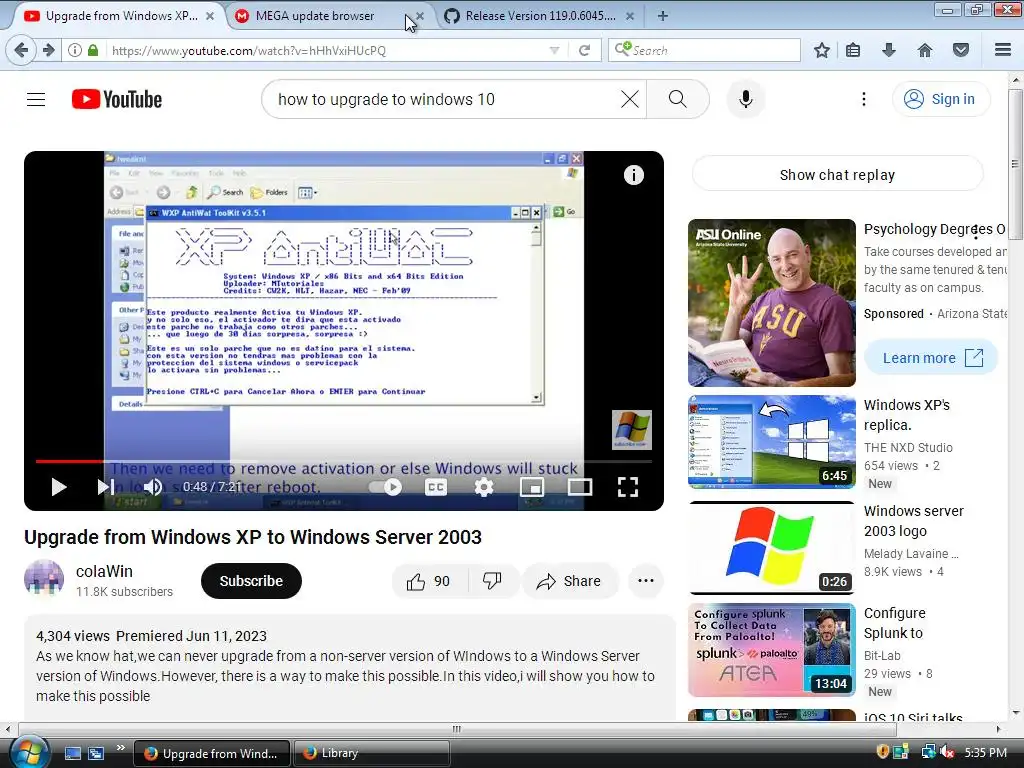Seek using the red video progress bar

point(344,461)
